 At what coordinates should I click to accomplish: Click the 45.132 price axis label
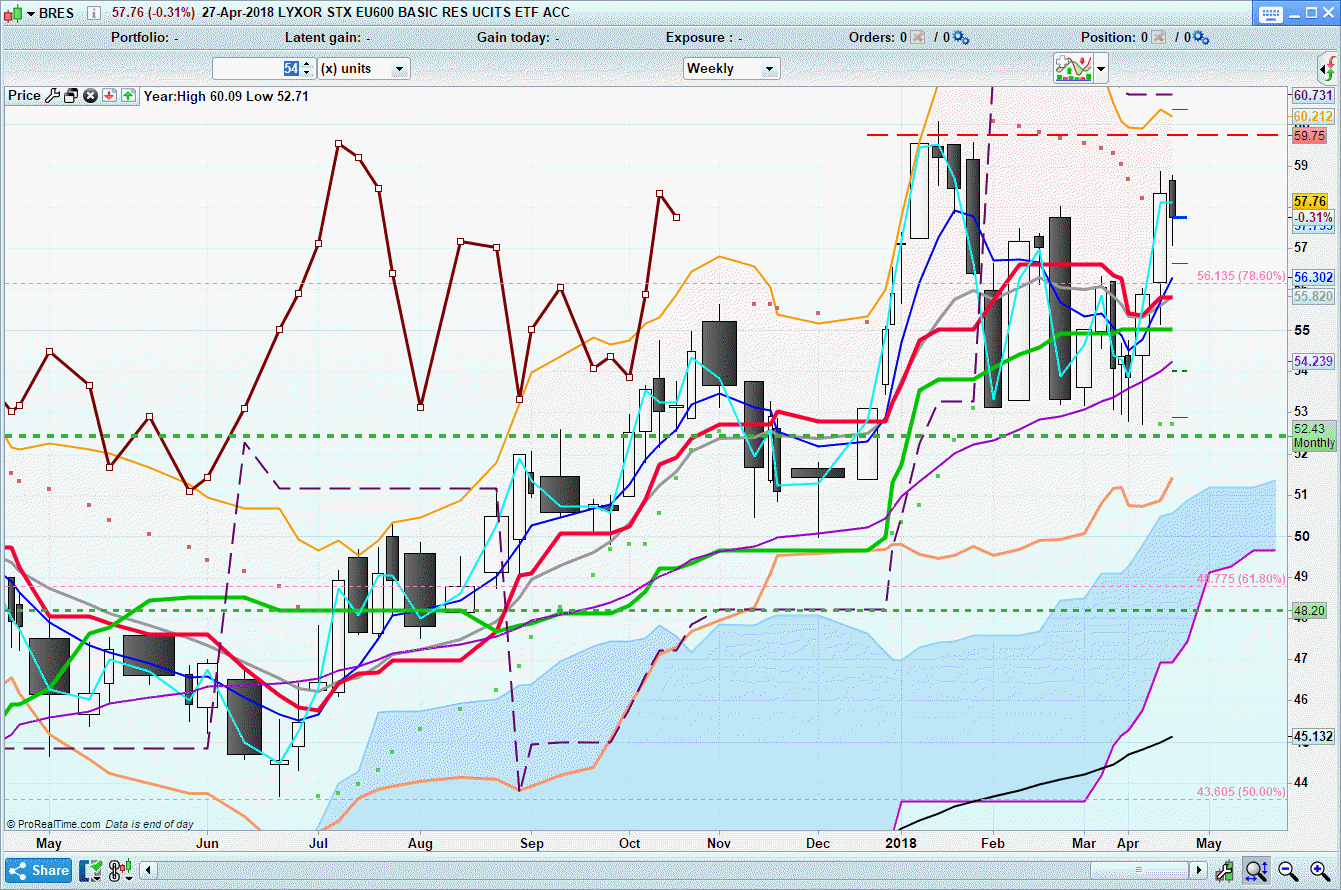(1313, 737)
